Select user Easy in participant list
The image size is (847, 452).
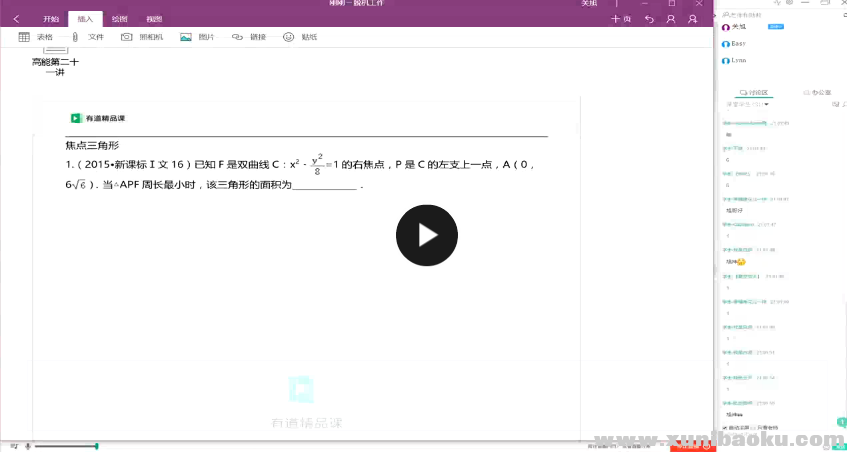pos(738,44)
